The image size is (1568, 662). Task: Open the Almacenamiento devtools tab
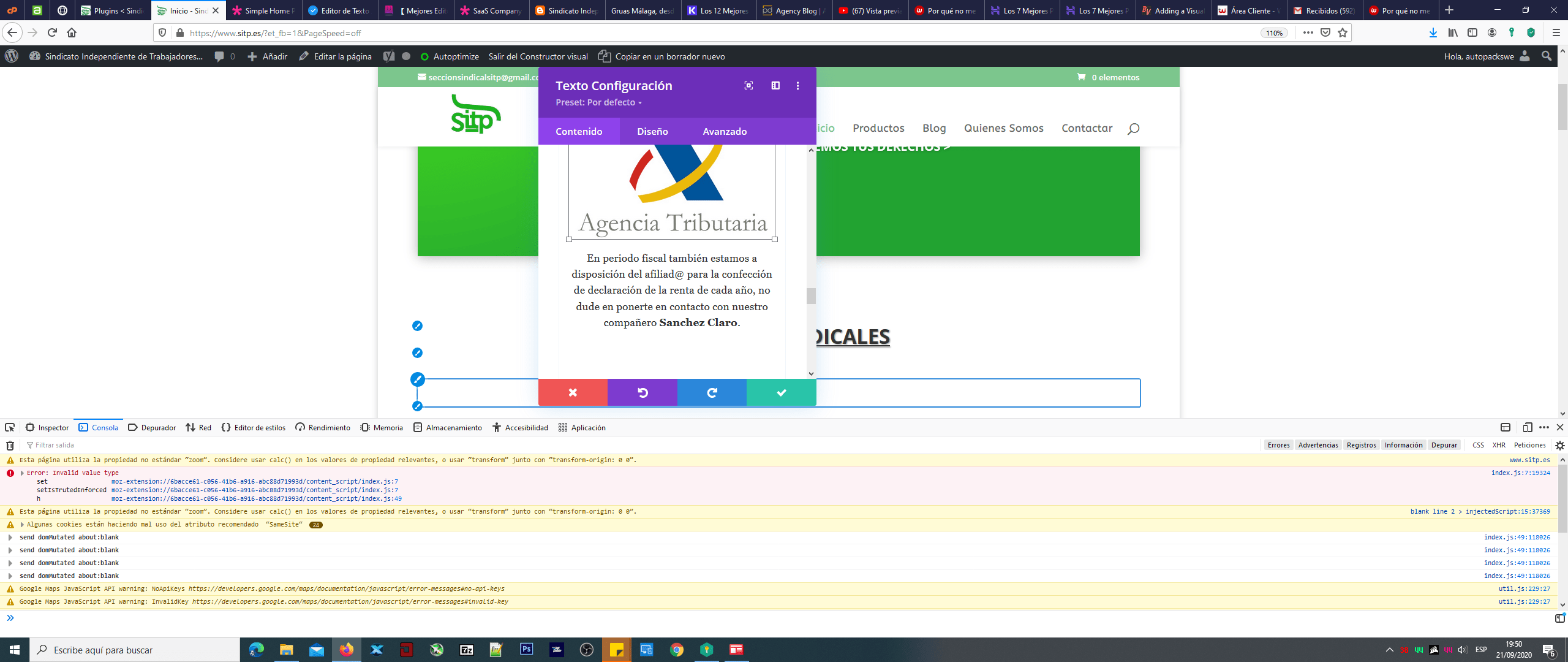[448, 427]
